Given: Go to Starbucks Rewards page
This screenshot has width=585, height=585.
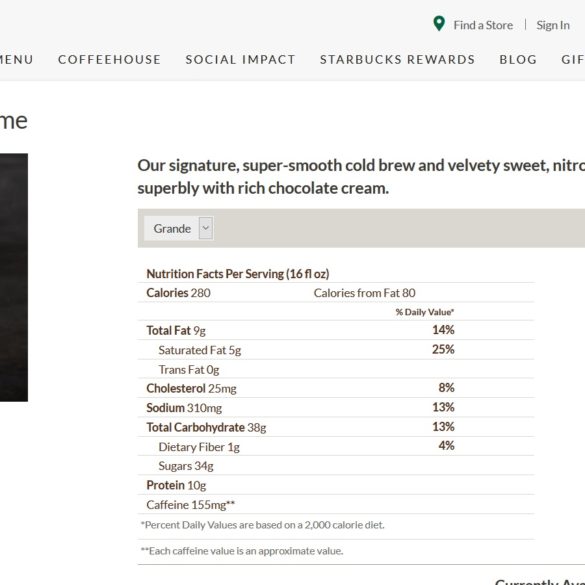Looking at the screenshot, I should click(397, 60).
